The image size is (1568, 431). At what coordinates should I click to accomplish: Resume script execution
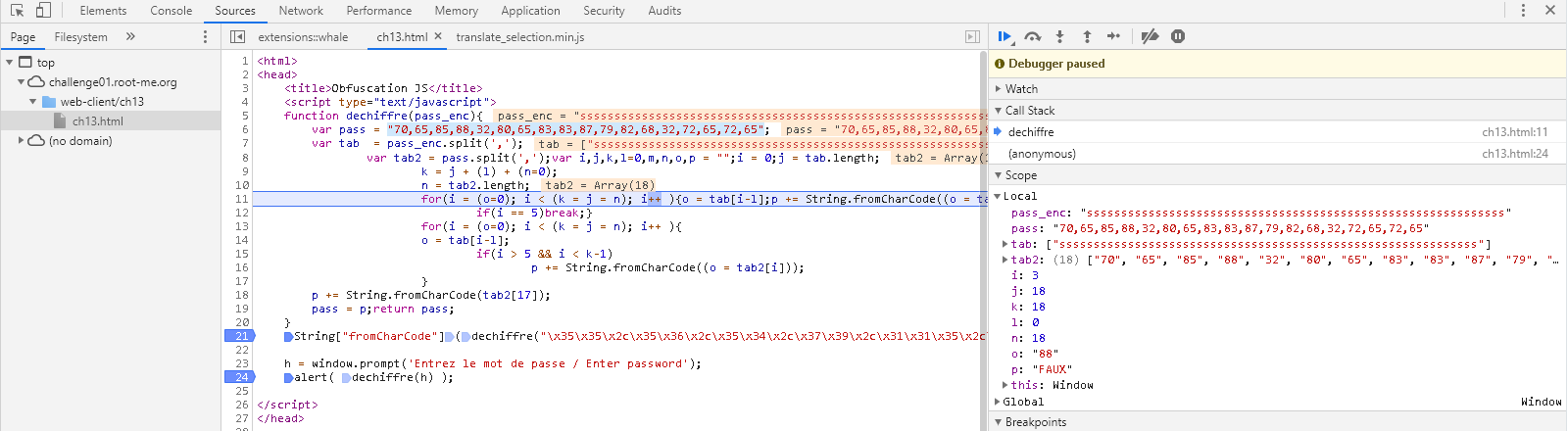click(x=1004, y=36)
